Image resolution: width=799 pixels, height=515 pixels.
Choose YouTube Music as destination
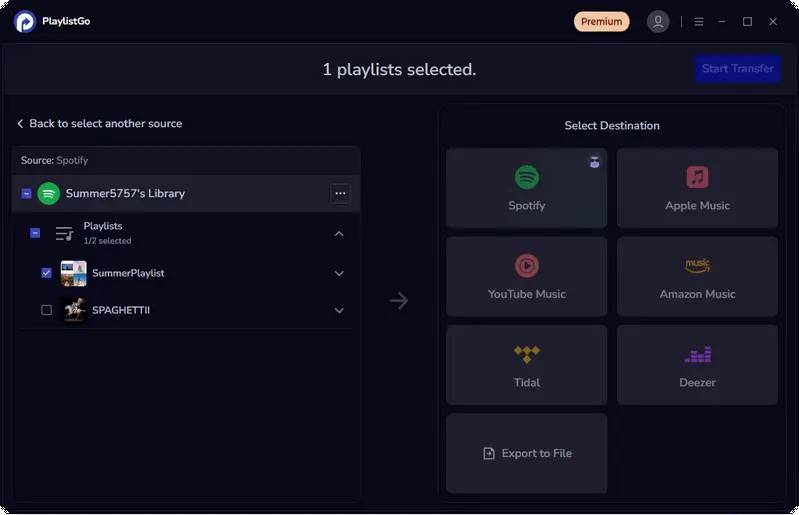tap(526, 276)
